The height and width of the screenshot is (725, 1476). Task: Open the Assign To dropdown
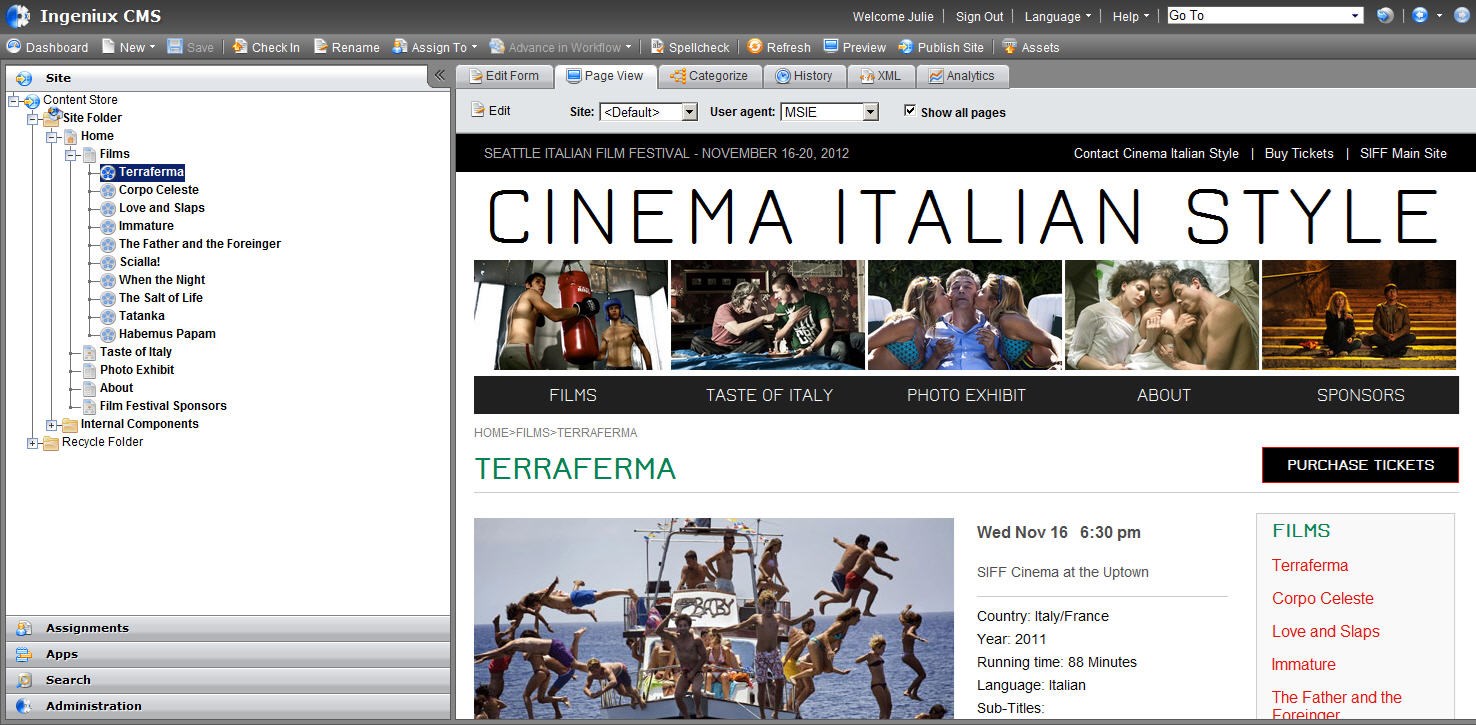pos(434,47)
